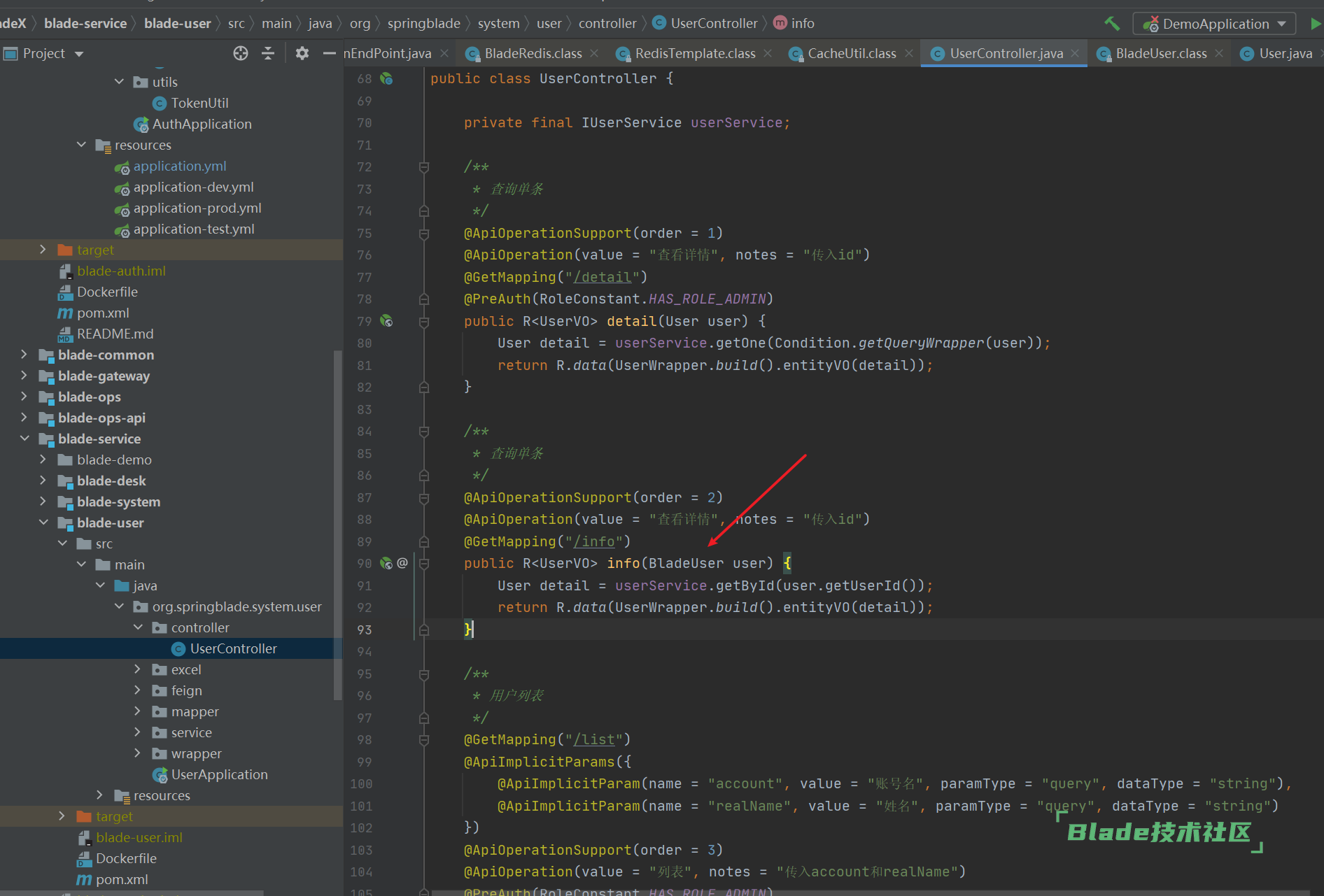Close the UserController.java tab
This screenshot has width=1324, height=896.
(x=1075, y=53)
